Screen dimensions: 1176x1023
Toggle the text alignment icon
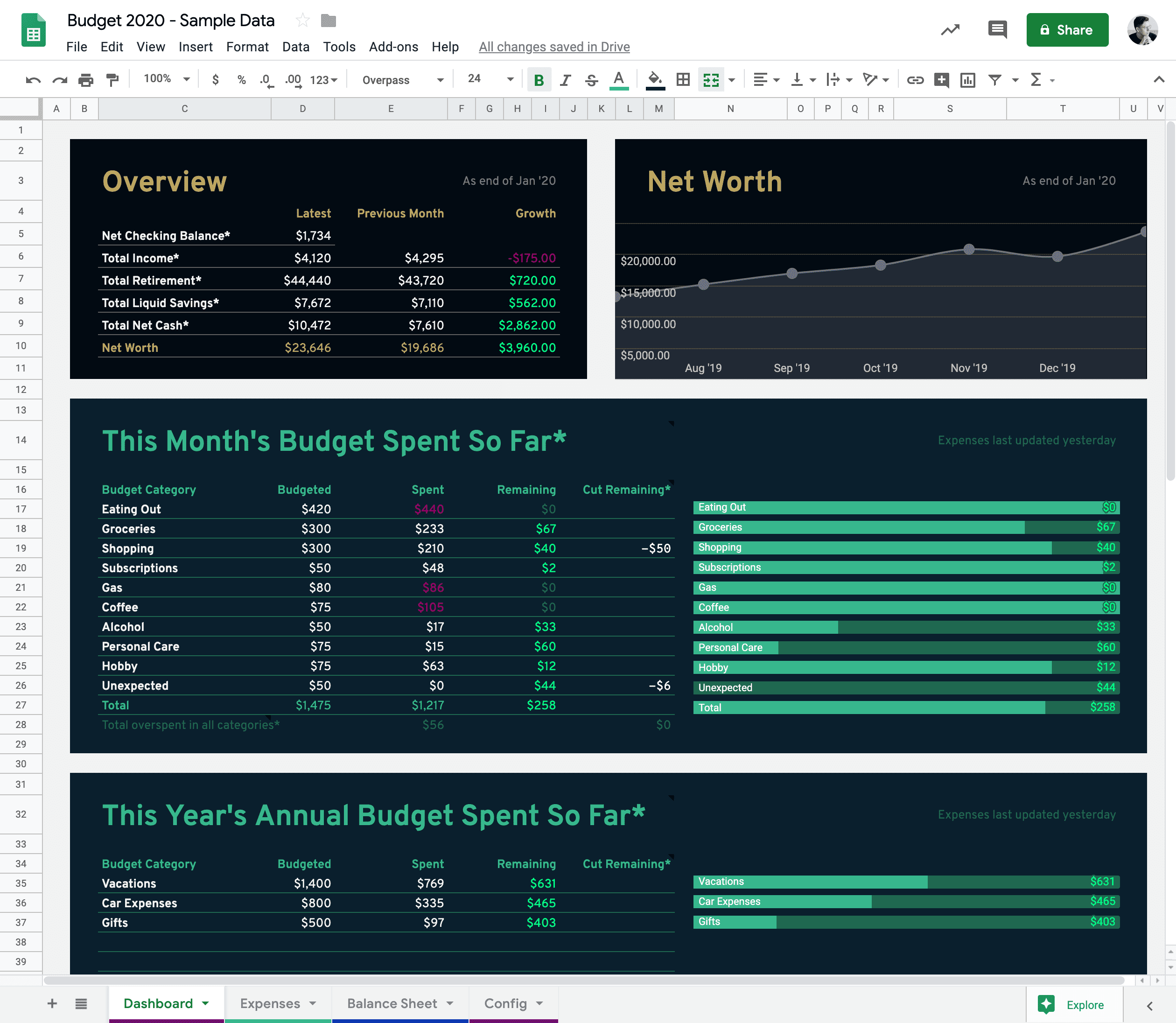click(763, 79)
